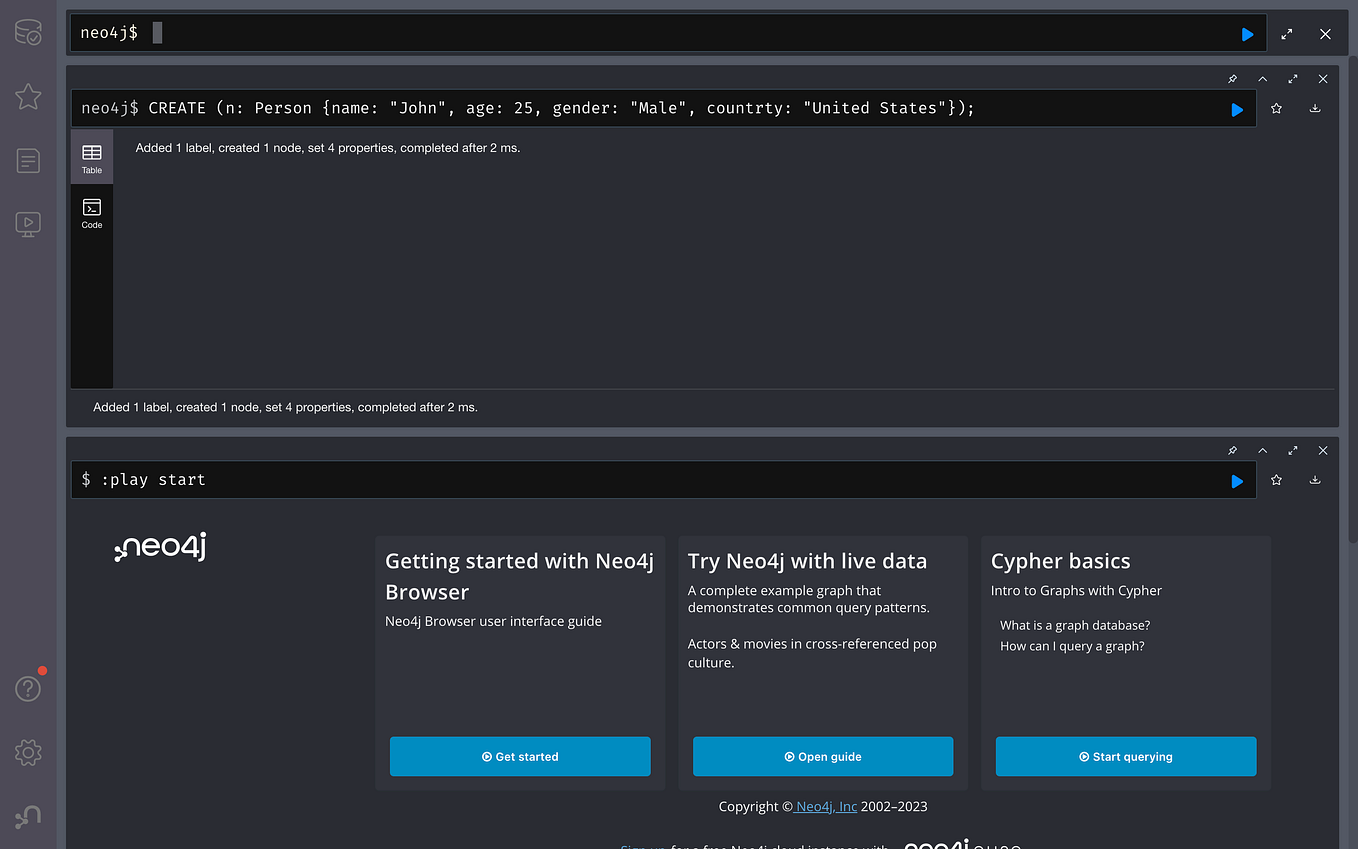
Task: Open the Favorites sidebar panel
Action: (x=27, y=96)
